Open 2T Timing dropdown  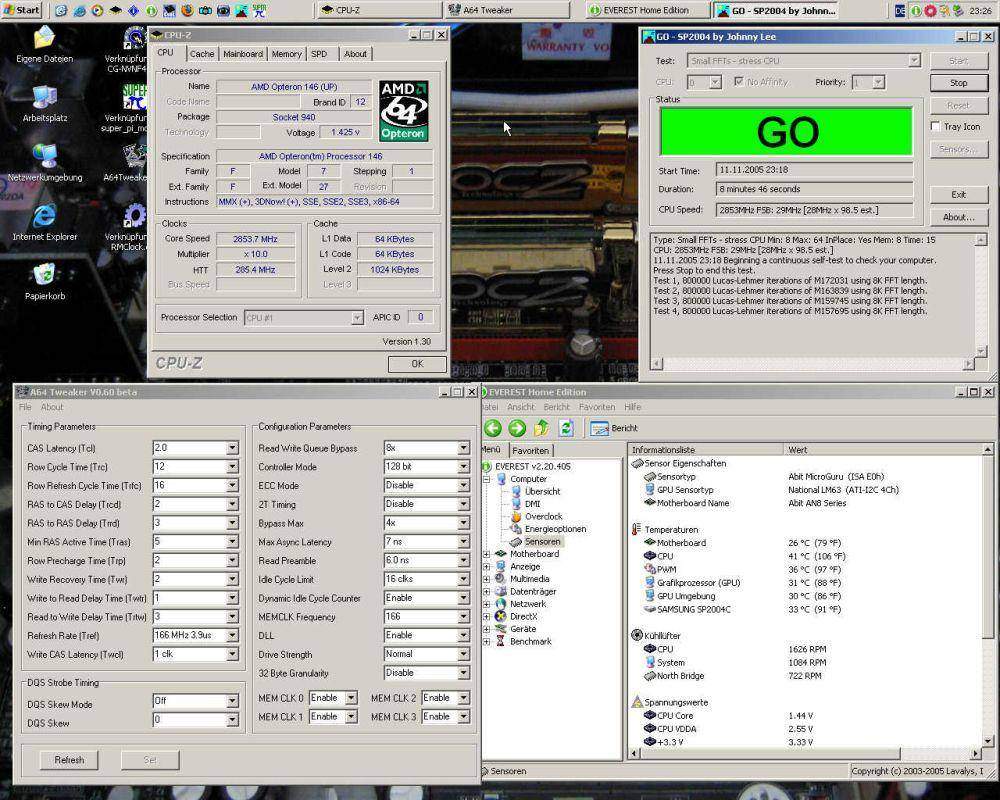[464, 505]
